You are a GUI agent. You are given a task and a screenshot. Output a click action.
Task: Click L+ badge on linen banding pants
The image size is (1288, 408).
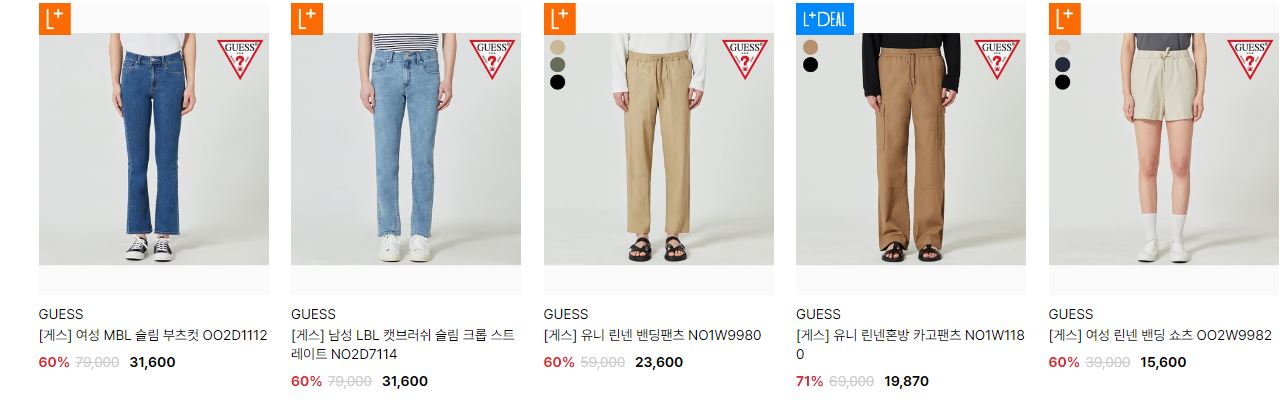click(559, 19)
